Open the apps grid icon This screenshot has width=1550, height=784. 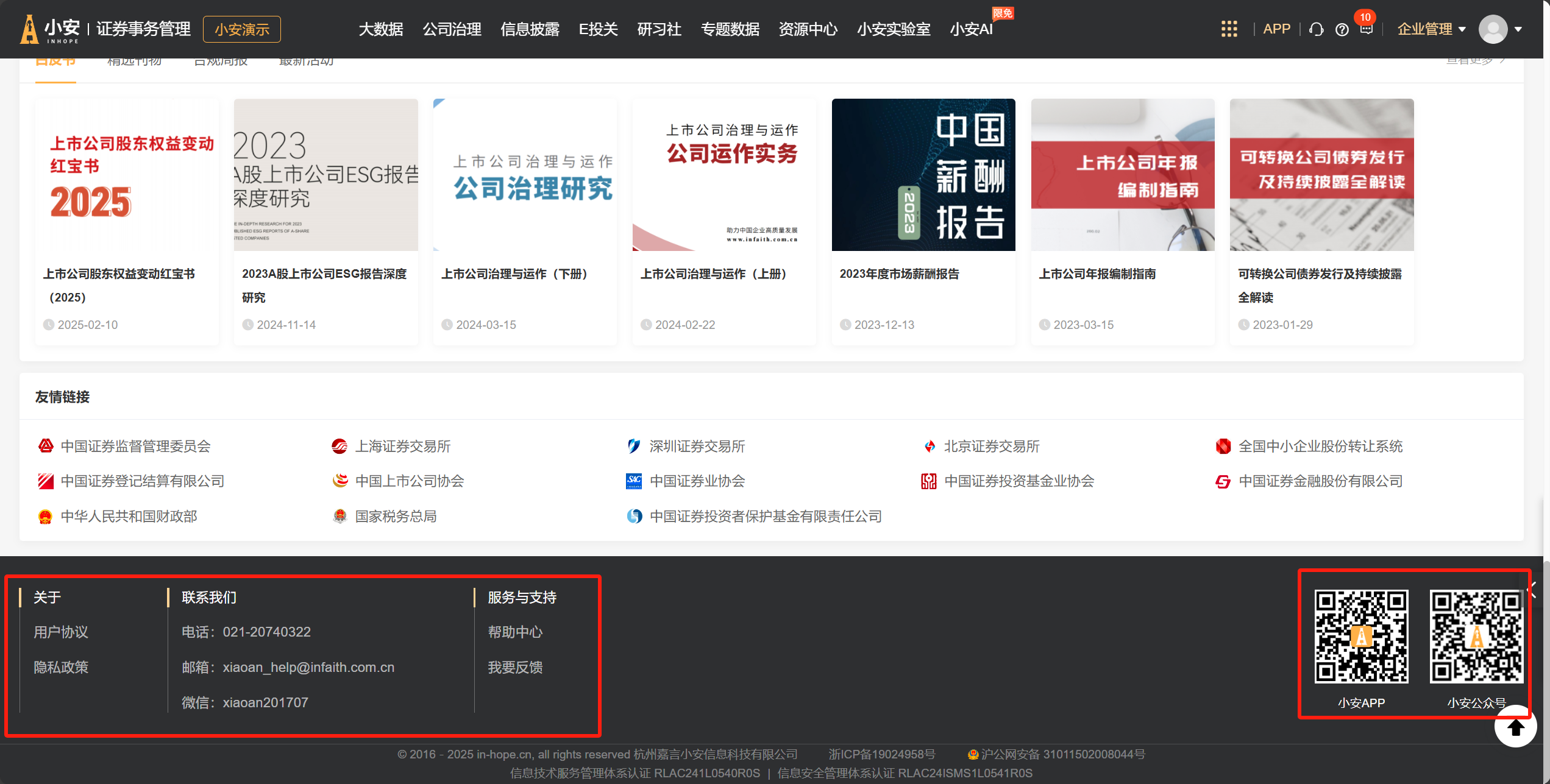1229,29
